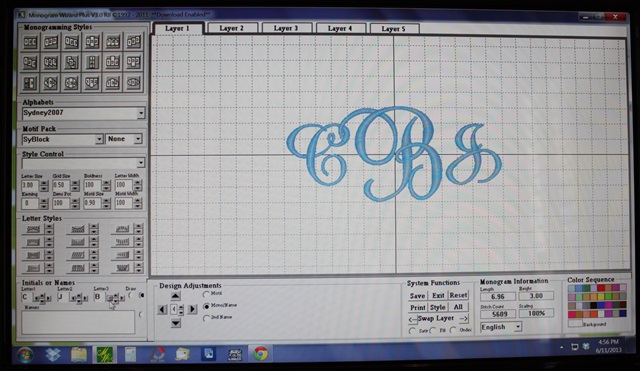The image size is (640, 371).
Task: Select the 2nd Name radio button
Action: click(206, 318)
